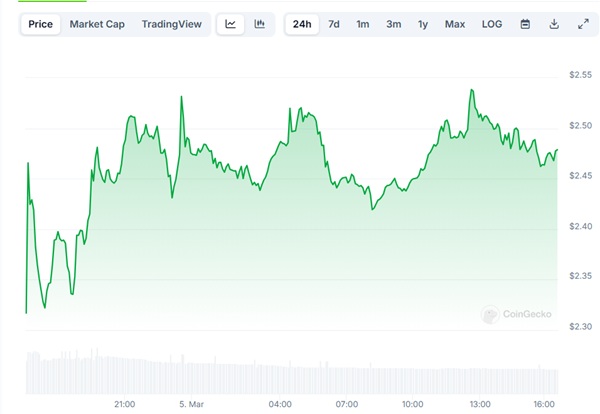
Task: Switch to candlestick chart icon
Action: [259, 24]
